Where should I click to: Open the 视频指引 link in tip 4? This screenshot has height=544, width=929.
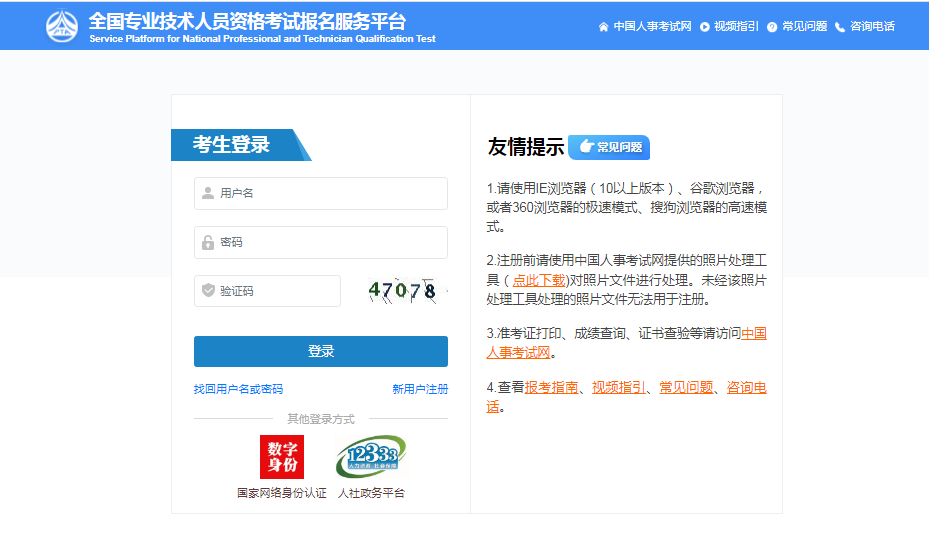coord(618,387)
